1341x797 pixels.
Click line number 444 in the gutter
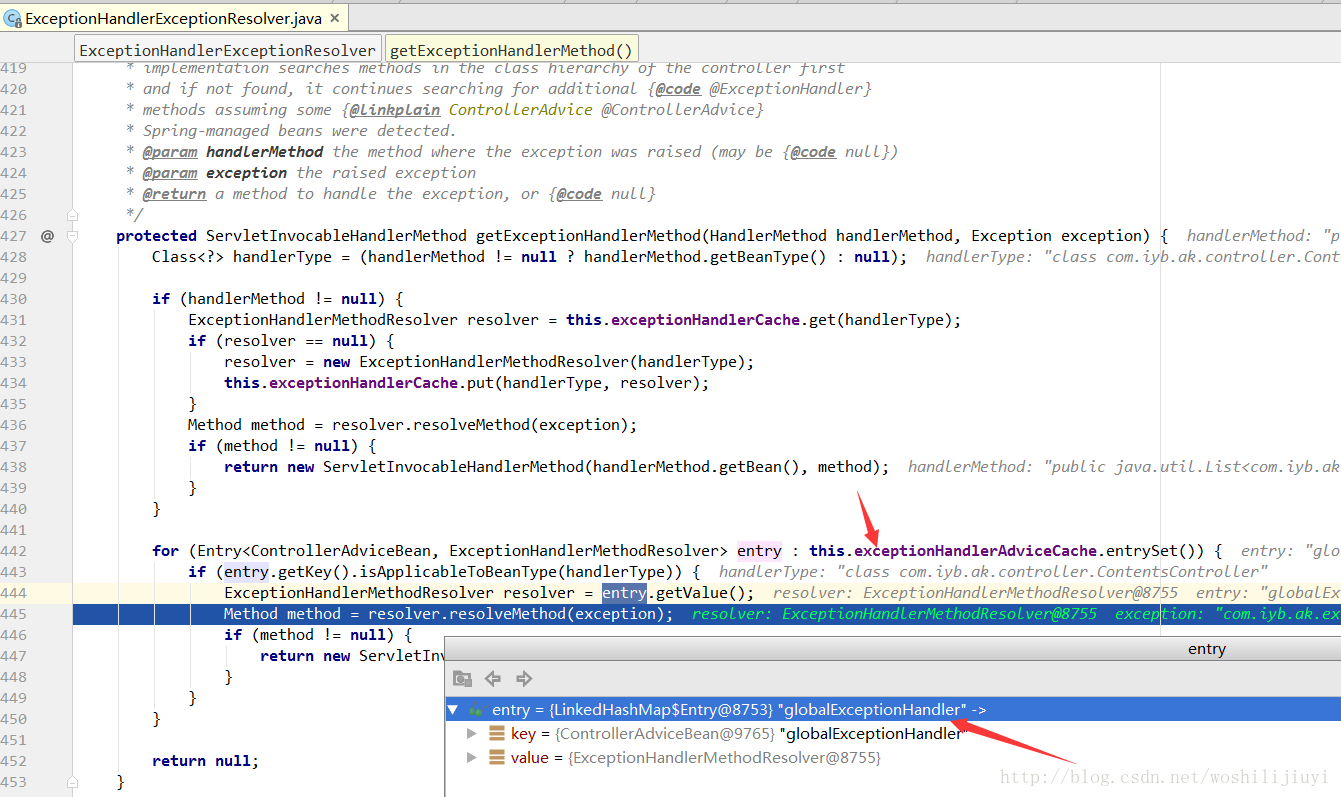[x=14, y=593]
